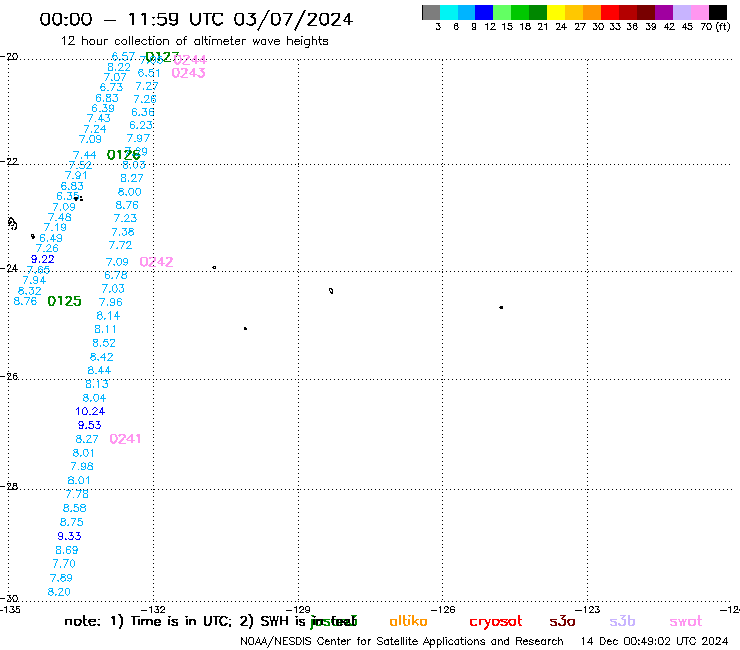Click the wave height value 7.91
Screen dimensions: 740x650
(x=76, y=176)
